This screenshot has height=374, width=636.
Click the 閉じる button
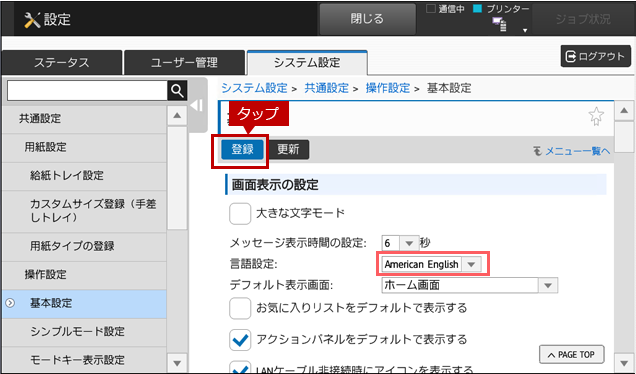click(367, 19)
